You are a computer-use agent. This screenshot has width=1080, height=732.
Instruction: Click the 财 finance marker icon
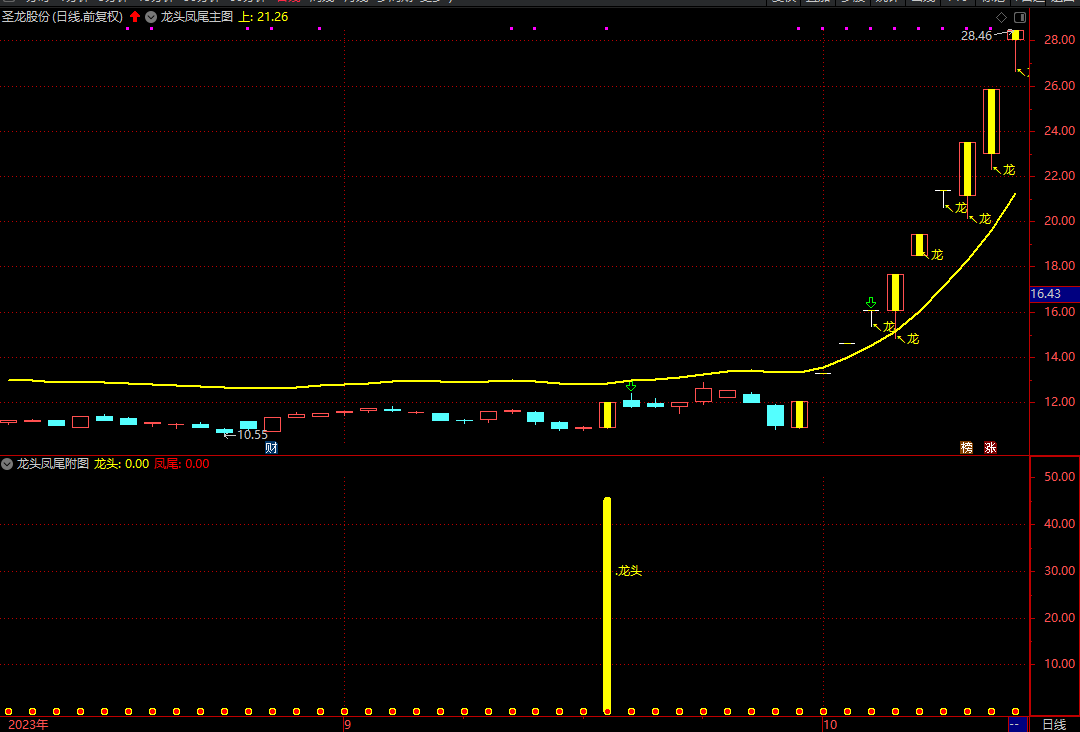click(x=271, y=448)
